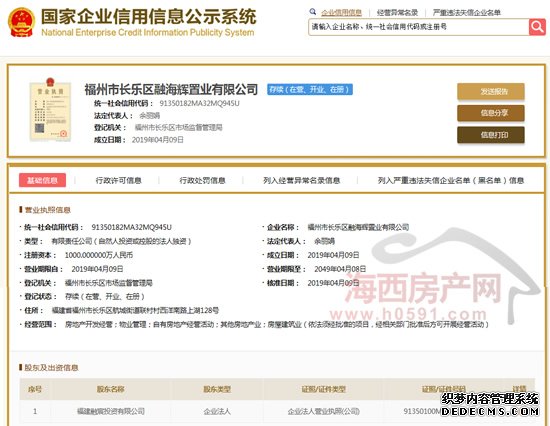Select the 企业信用信息 search tab
The image size is (550, 426).
tap(341, 13)
